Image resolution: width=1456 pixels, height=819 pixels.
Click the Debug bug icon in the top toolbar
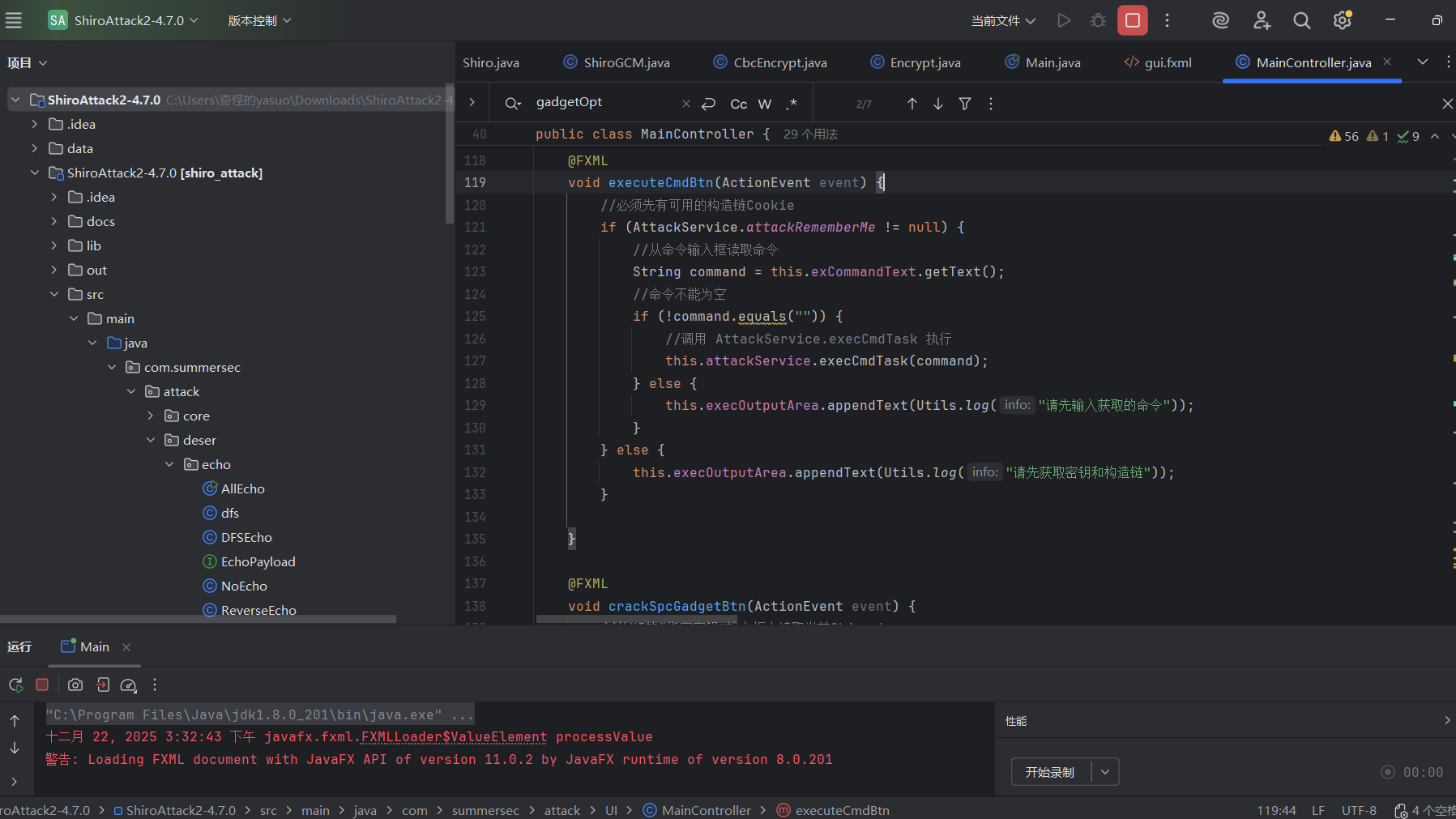[x=1098, y=20]
